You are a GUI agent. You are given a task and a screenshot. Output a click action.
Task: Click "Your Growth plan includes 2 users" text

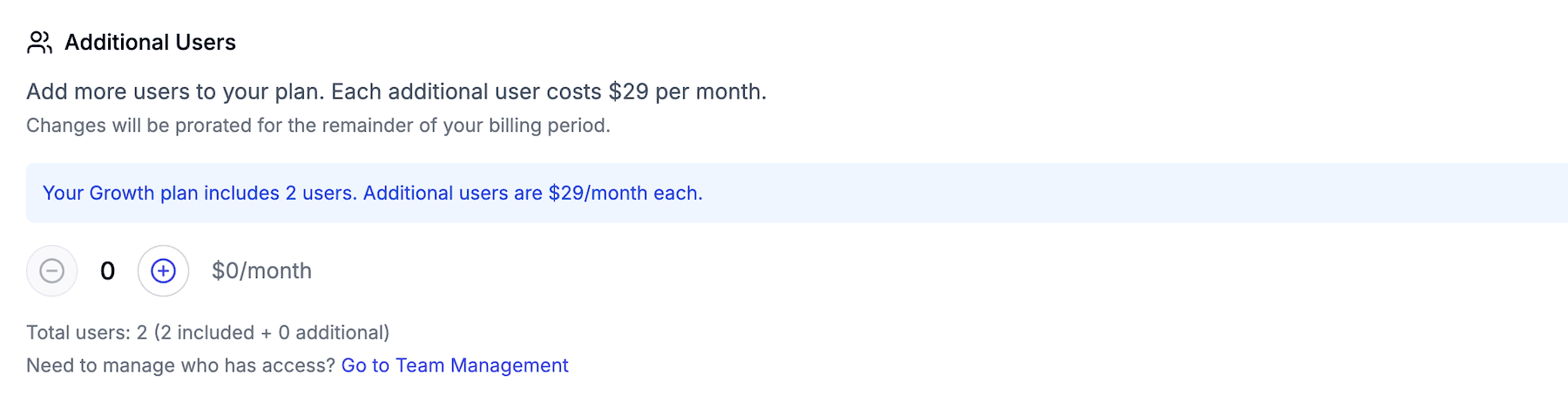tap(199, 193)
